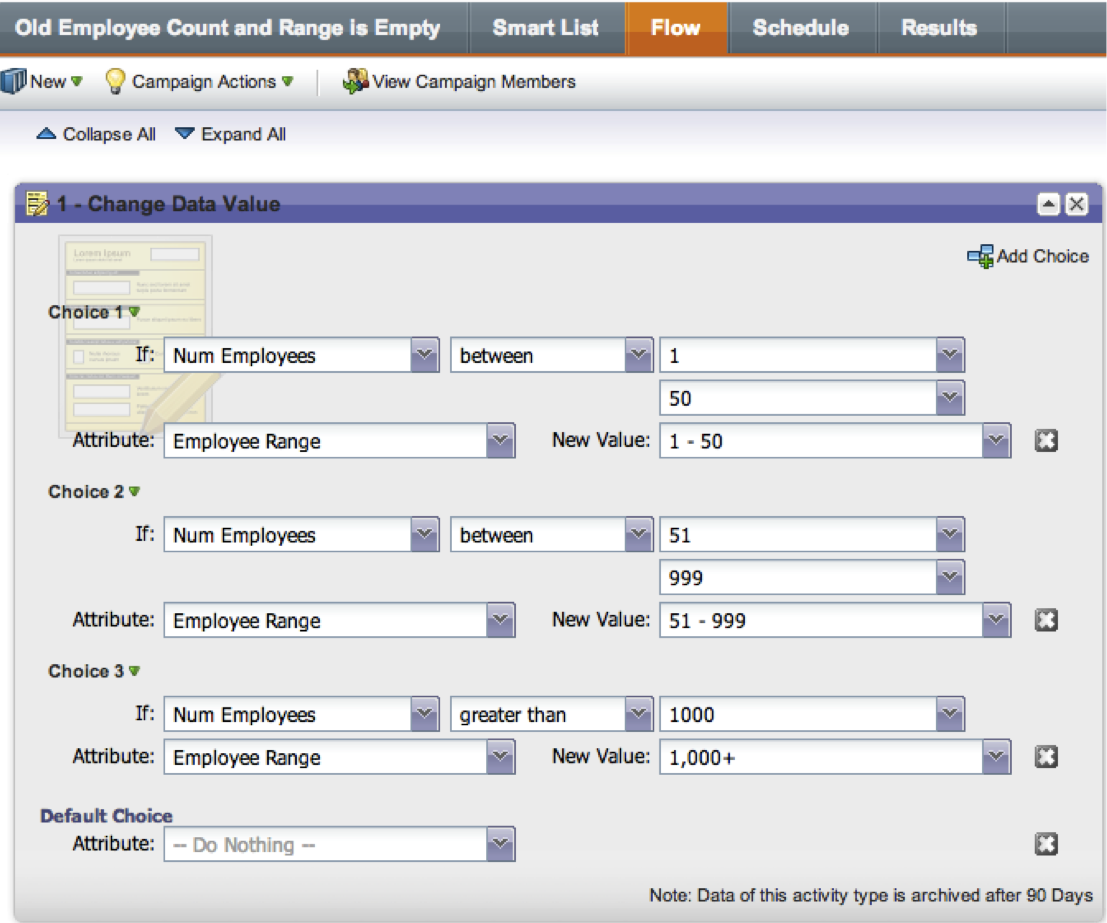This screenshot has height=923, width=1107.
Task: Delete the Change Data Value flow step
Action: pyautogui.click(x=1076, y=204)
